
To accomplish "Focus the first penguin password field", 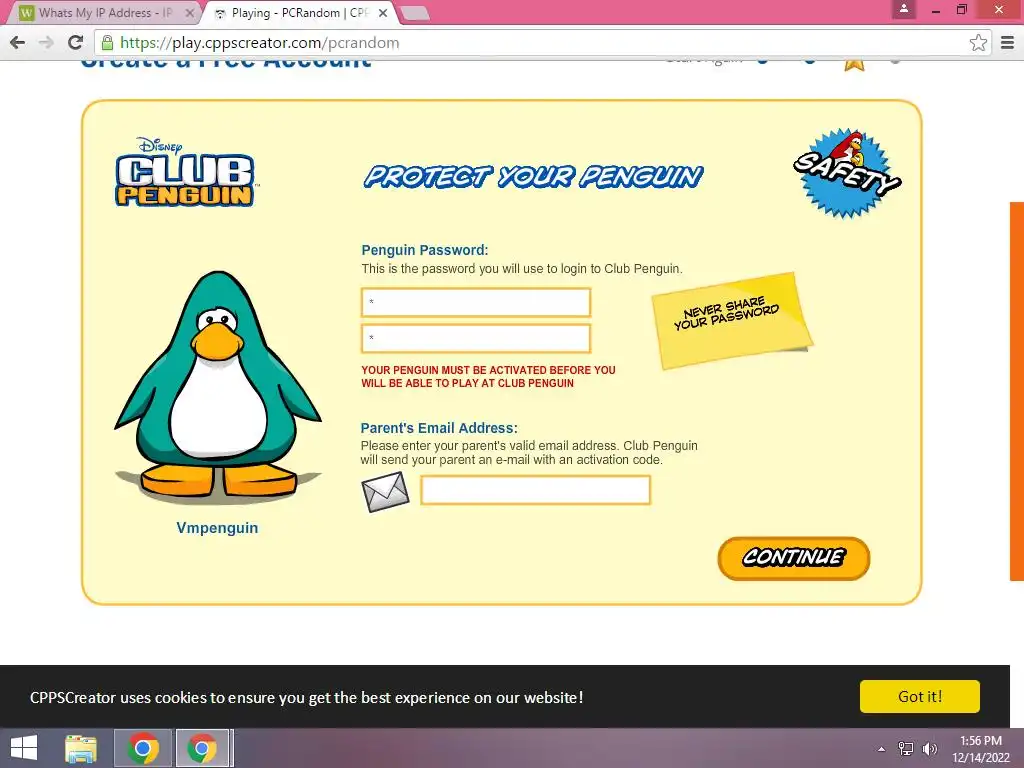I will 475,302.
